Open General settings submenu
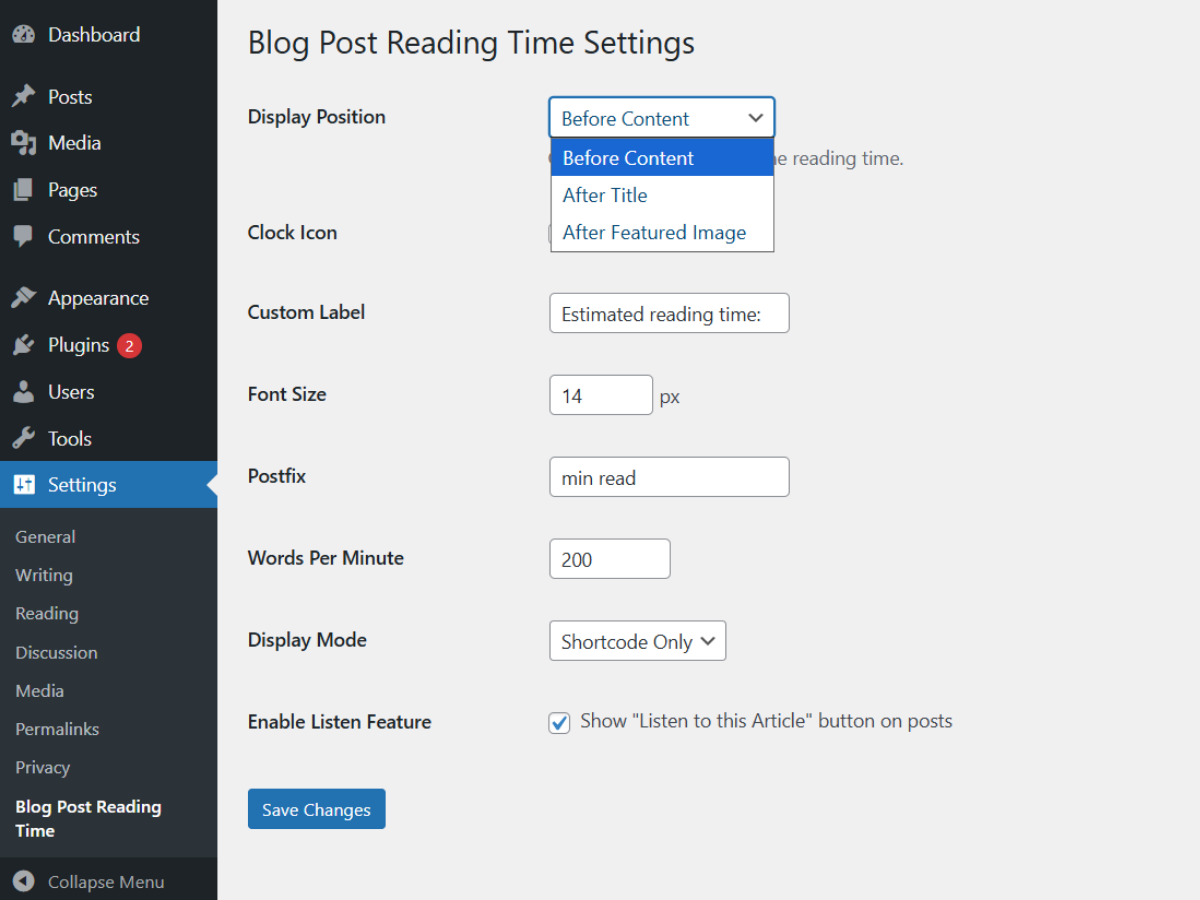This screenshot has width=1200, height=900. click(x=45, y=537)
